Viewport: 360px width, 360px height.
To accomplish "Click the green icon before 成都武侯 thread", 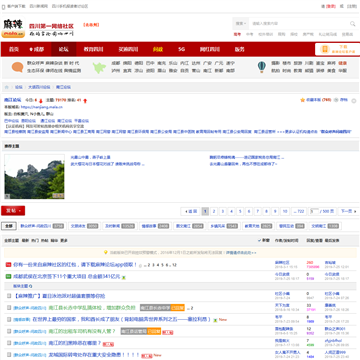I will [9, 276].
